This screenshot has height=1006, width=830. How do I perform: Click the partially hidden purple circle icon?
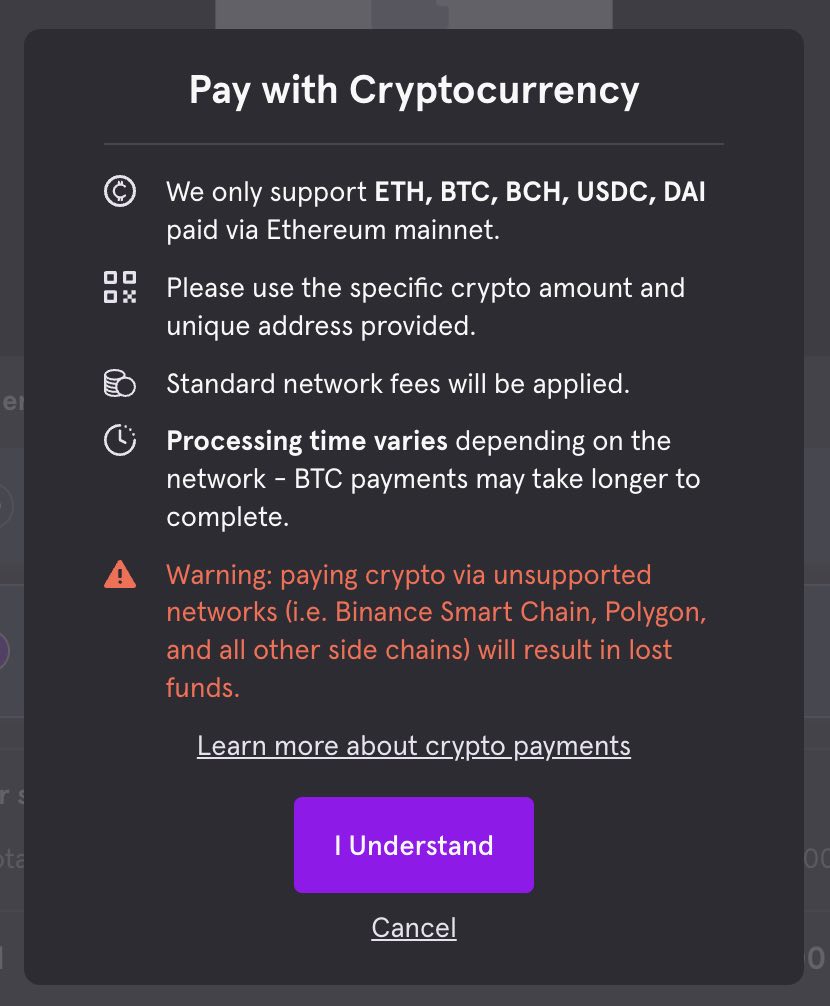point(5,651)
